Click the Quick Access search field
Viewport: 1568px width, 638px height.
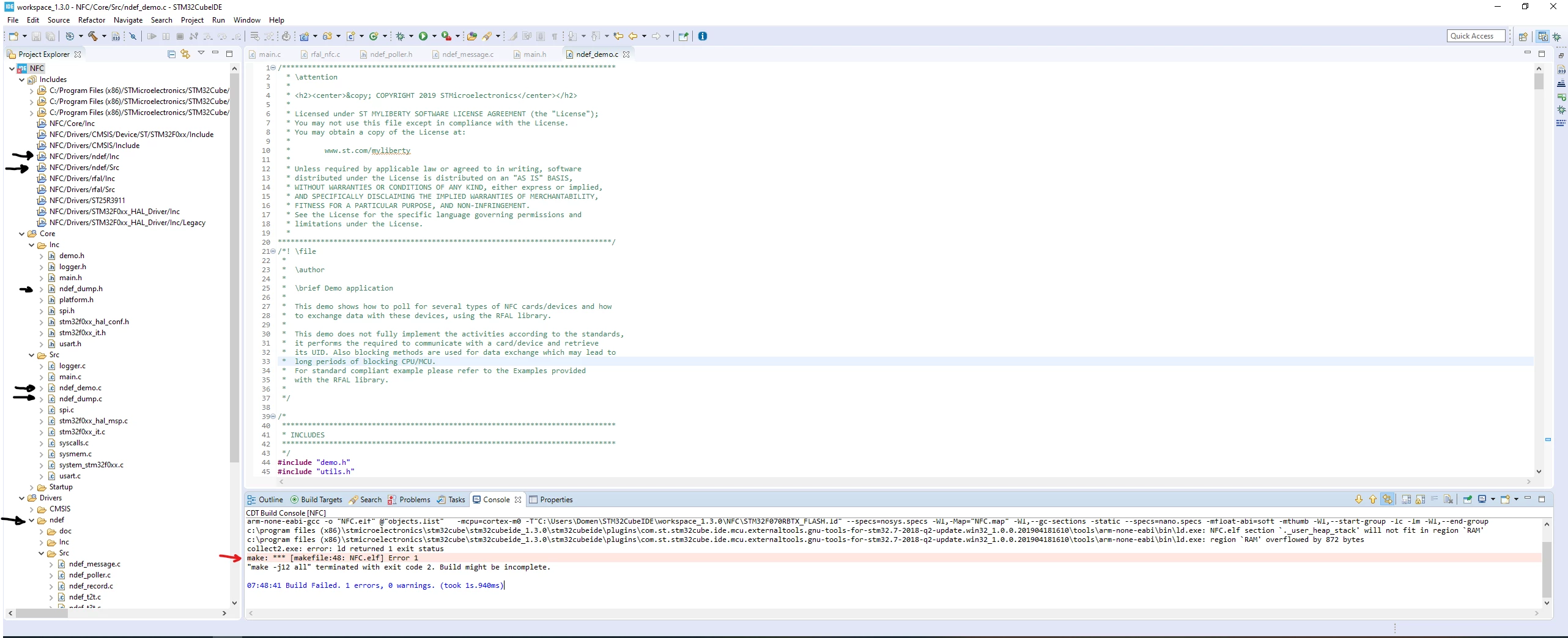click(x=1476, y=36)
